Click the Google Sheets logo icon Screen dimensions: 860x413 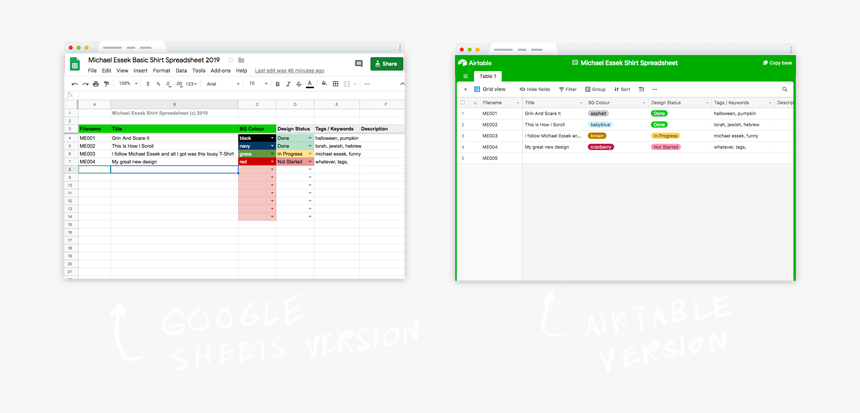tap(75, 64)
